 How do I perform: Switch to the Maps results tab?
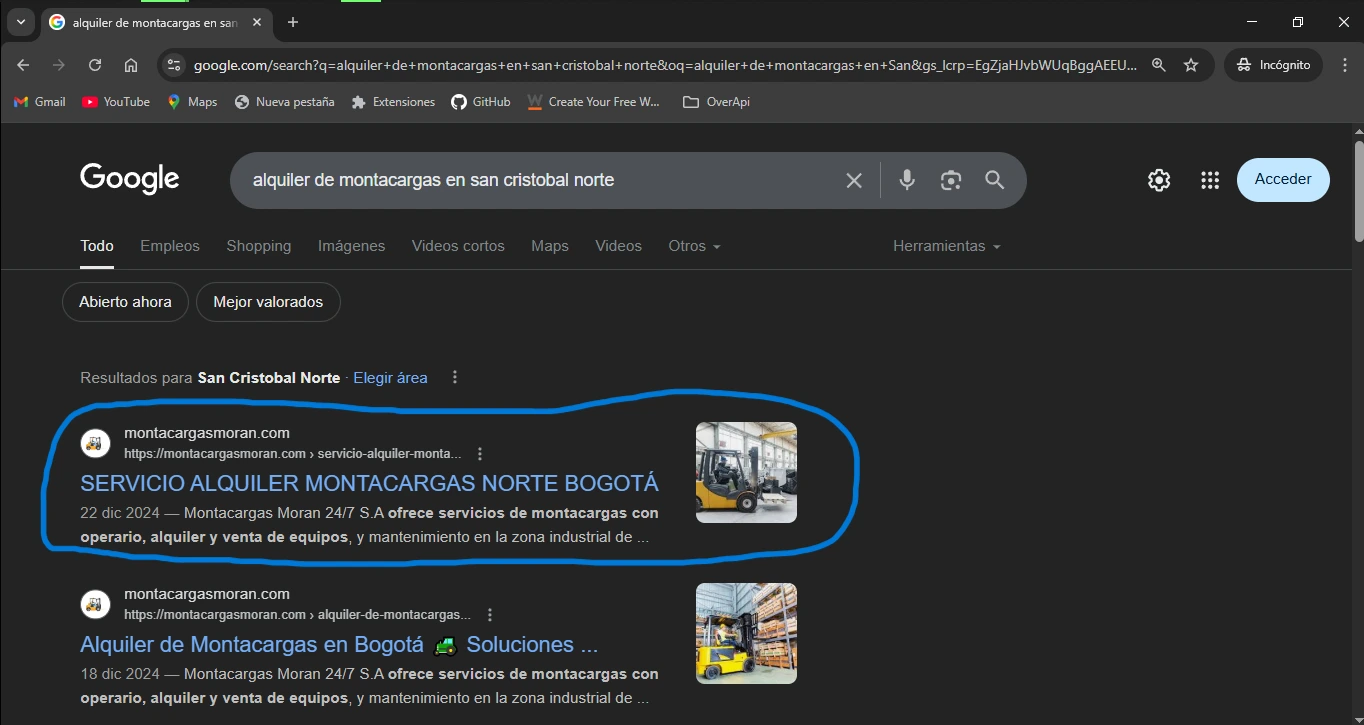click(x=550, y=246)
